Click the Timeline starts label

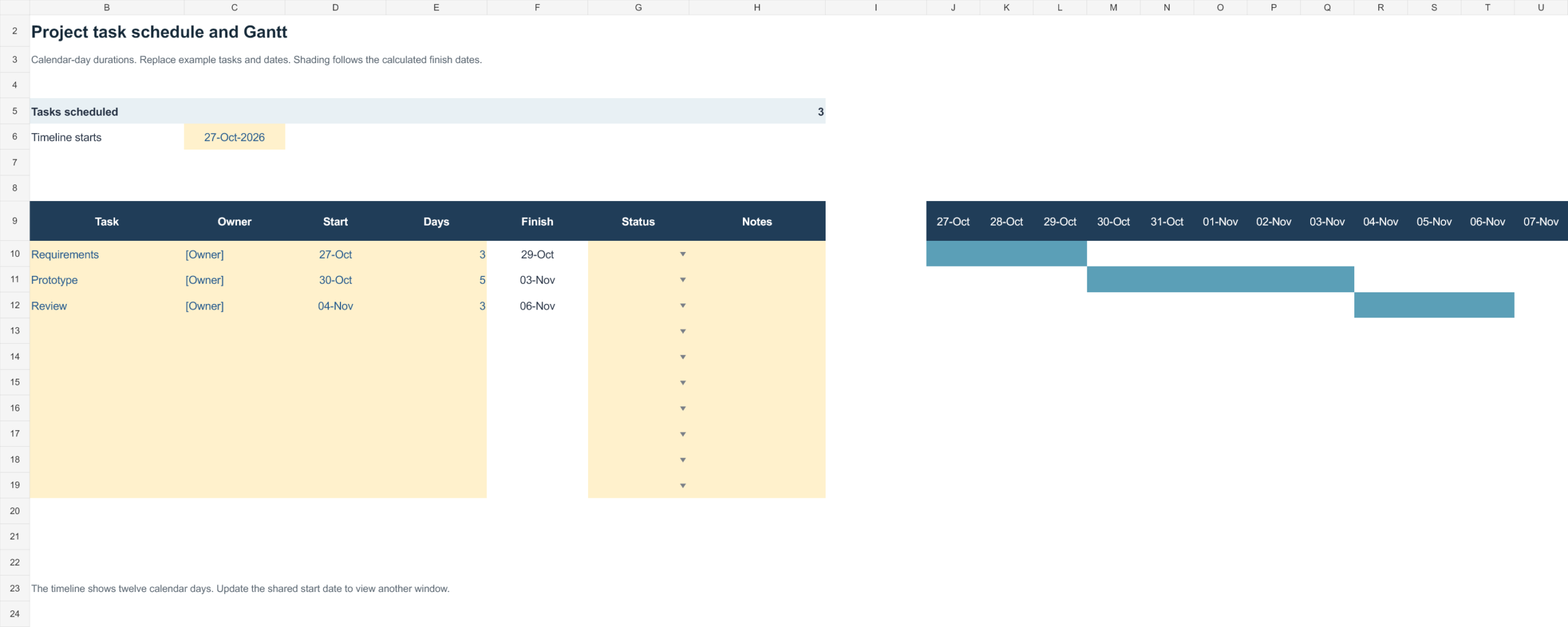pos(66,137)
